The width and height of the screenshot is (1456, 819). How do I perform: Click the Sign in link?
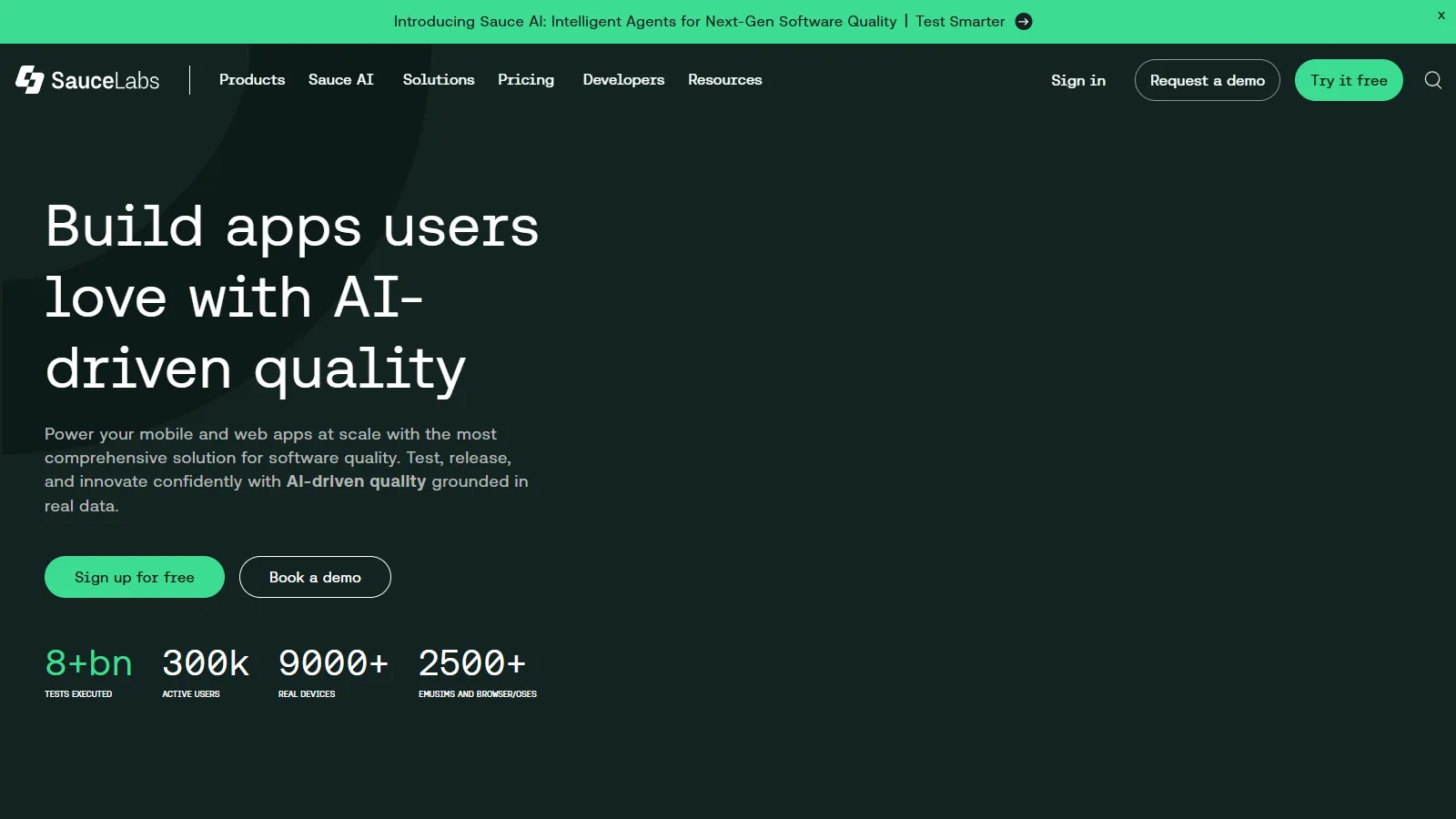[1077, 80]
